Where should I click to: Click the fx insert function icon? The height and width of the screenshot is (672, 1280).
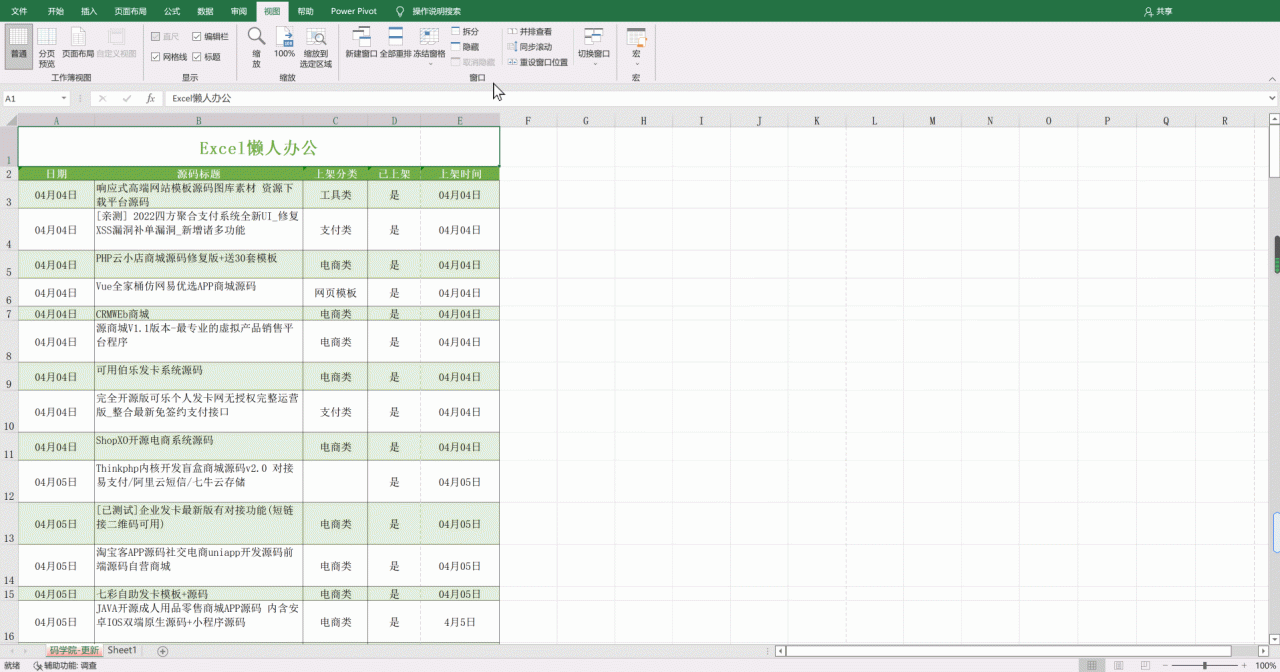[x=151, y=98]
